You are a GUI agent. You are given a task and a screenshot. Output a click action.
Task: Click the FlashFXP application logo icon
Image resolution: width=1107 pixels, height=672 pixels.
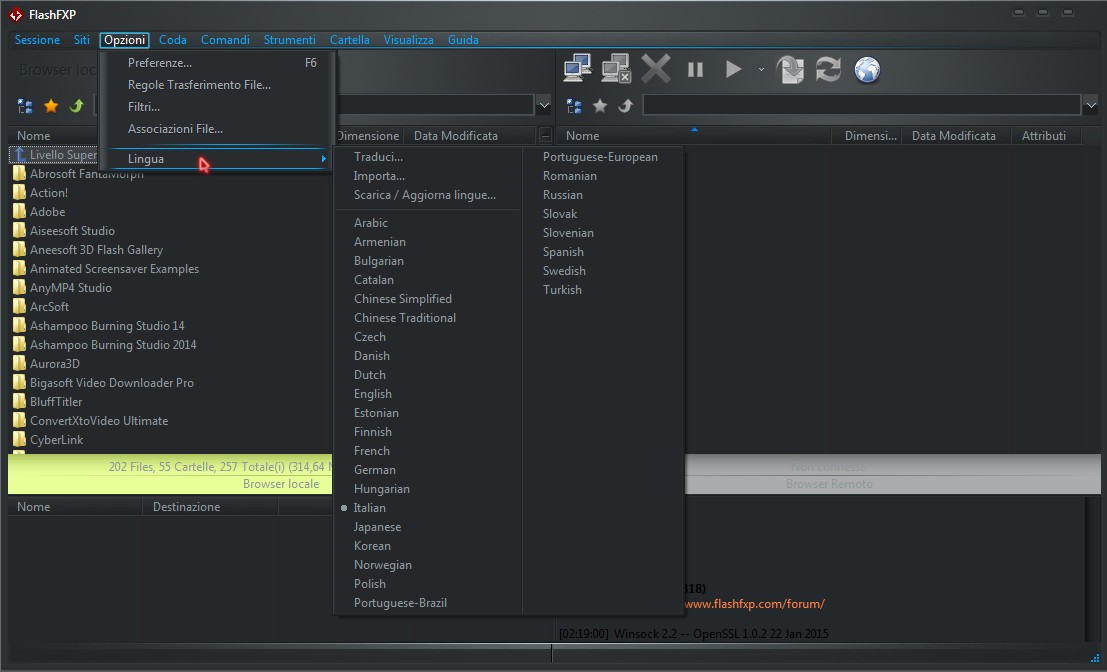point(16,15)
